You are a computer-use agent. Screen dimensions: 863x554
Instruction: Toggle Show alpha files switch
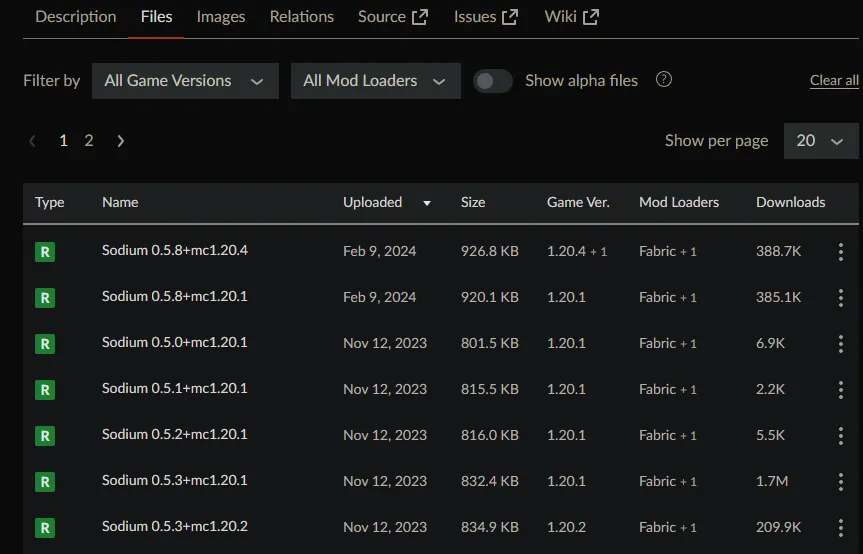click(x=492, y=81)
